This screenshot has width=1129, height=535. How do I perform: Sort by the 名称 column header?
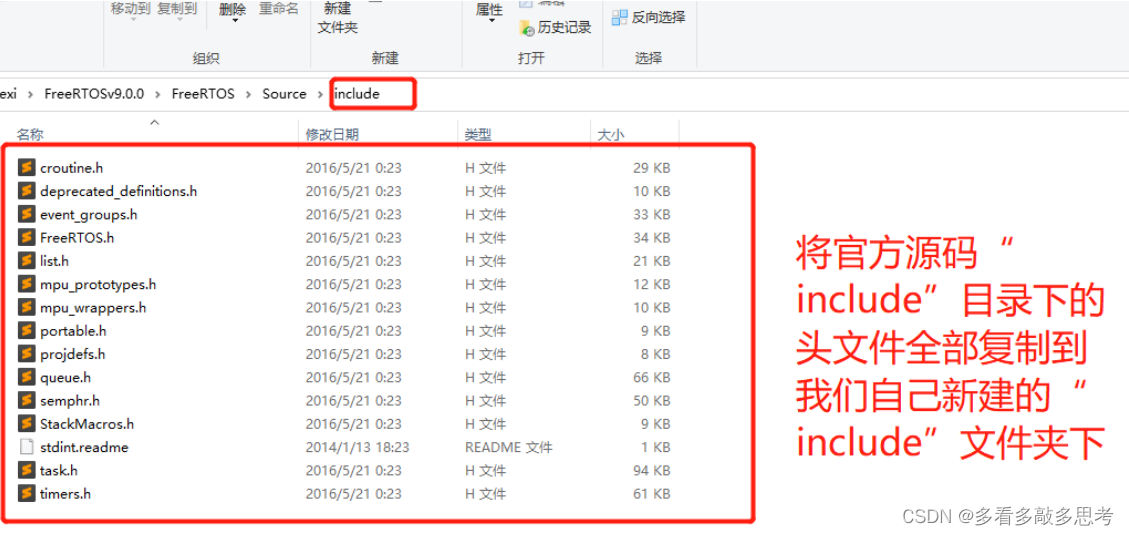coord(29,134)
